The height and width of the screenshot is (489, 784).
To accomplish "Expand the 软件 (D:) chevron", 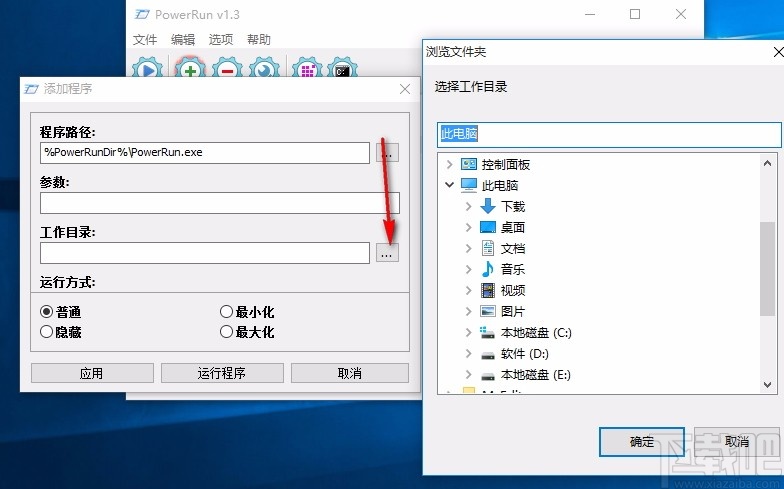I will tap(468, 353).
